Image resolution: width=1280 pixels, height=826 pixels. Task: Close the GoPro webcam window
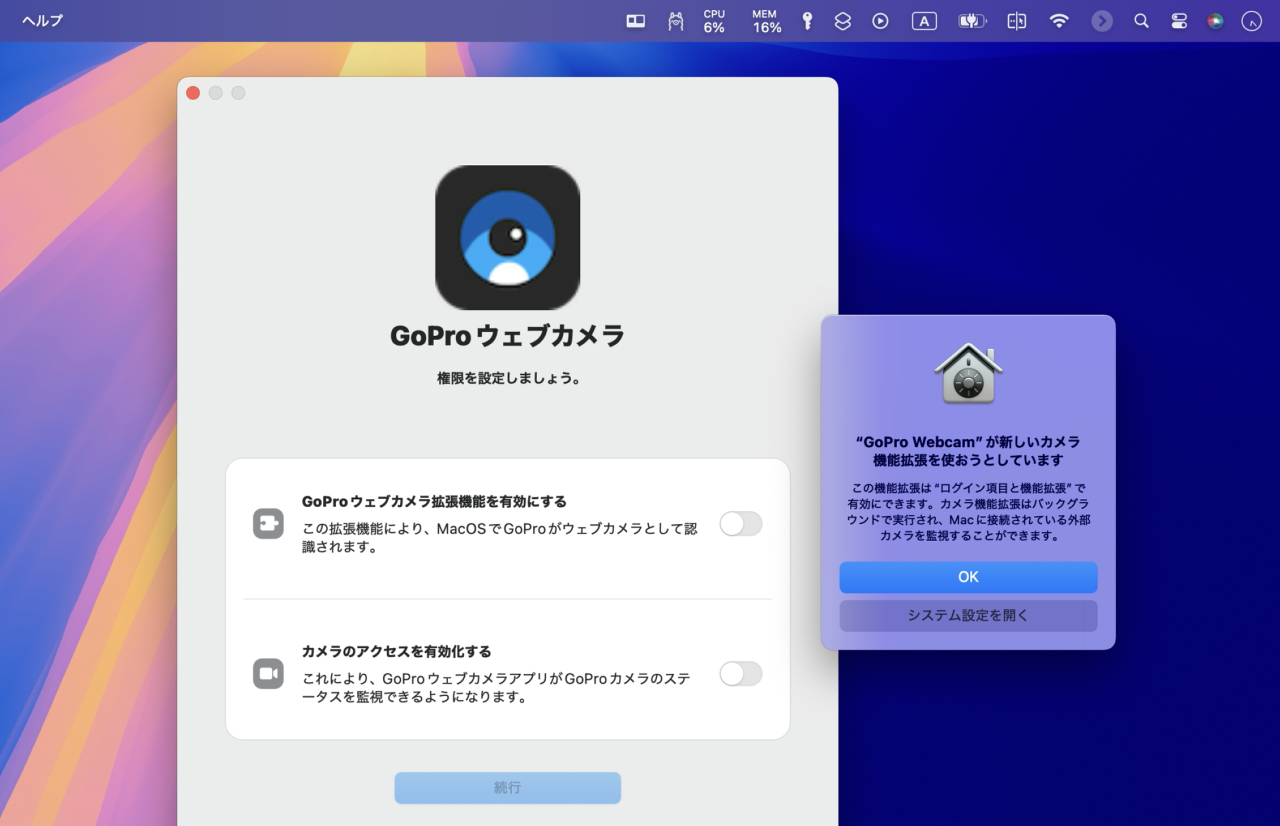pos(193,93)
